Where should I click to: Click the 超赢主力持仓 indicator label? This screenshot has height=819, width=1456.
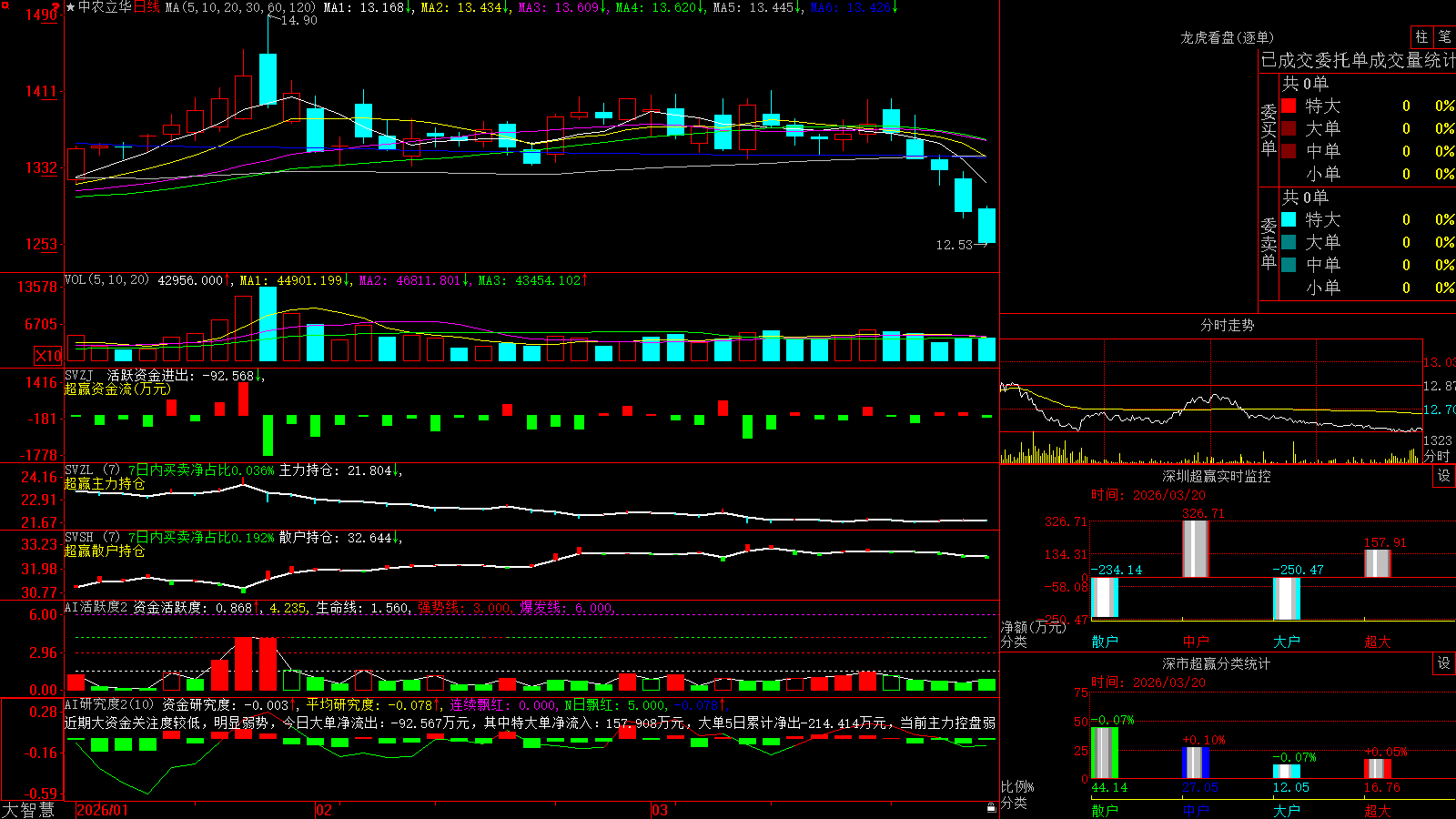105,484
